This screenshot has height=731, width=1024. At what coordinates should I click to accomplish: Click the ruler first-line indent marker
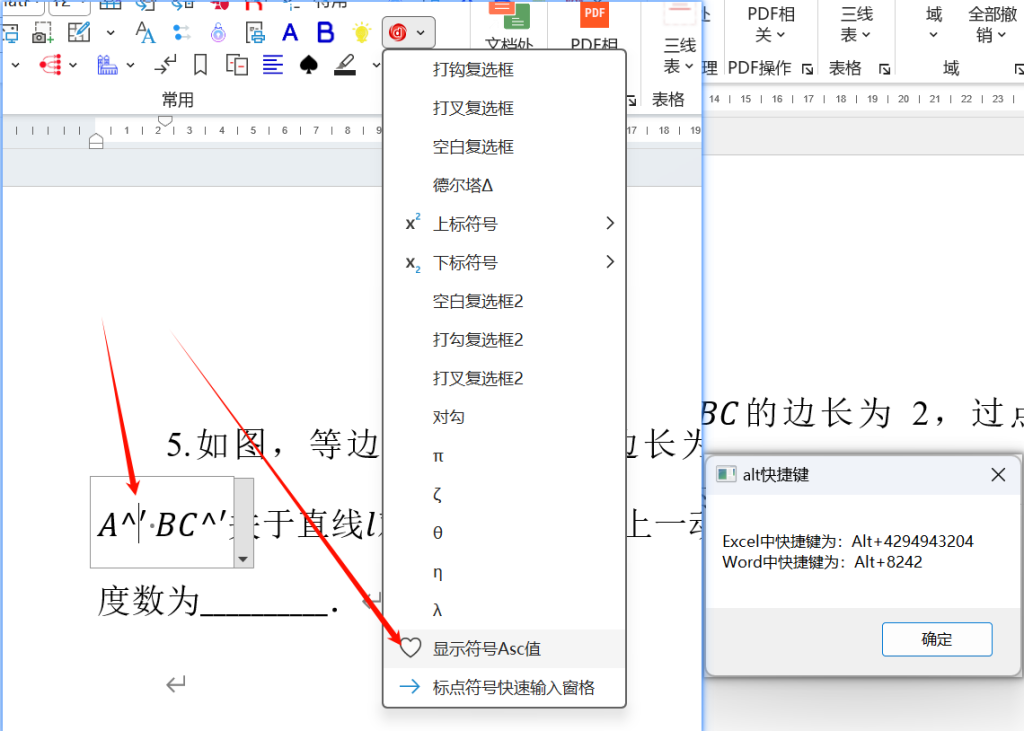coord(165,121)
